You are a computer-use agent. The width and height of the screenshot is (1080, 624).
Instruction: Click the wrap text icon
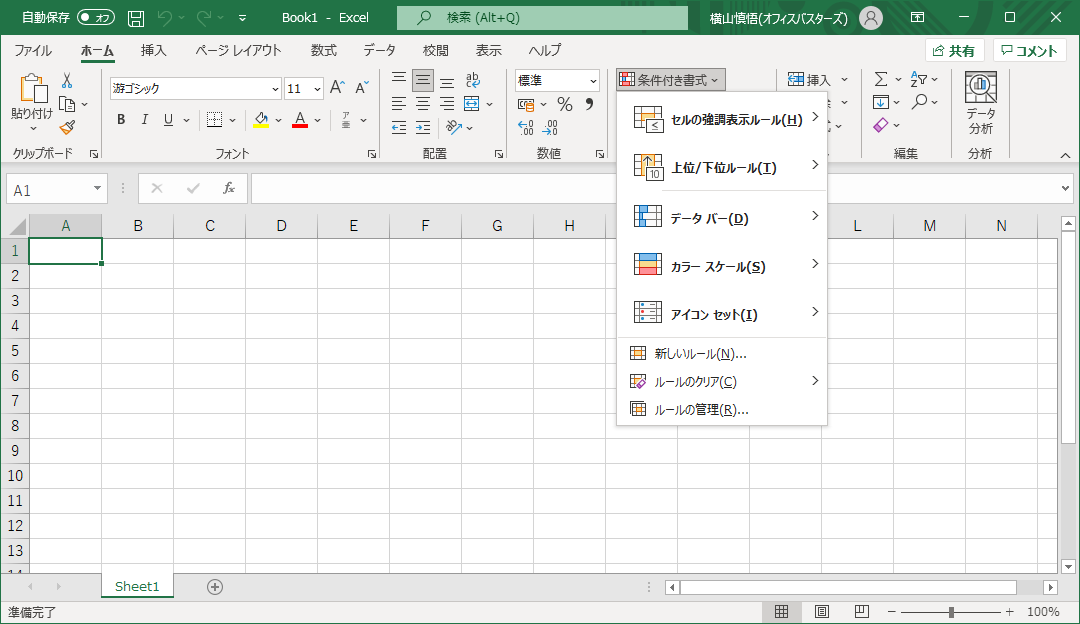point(472,81)
